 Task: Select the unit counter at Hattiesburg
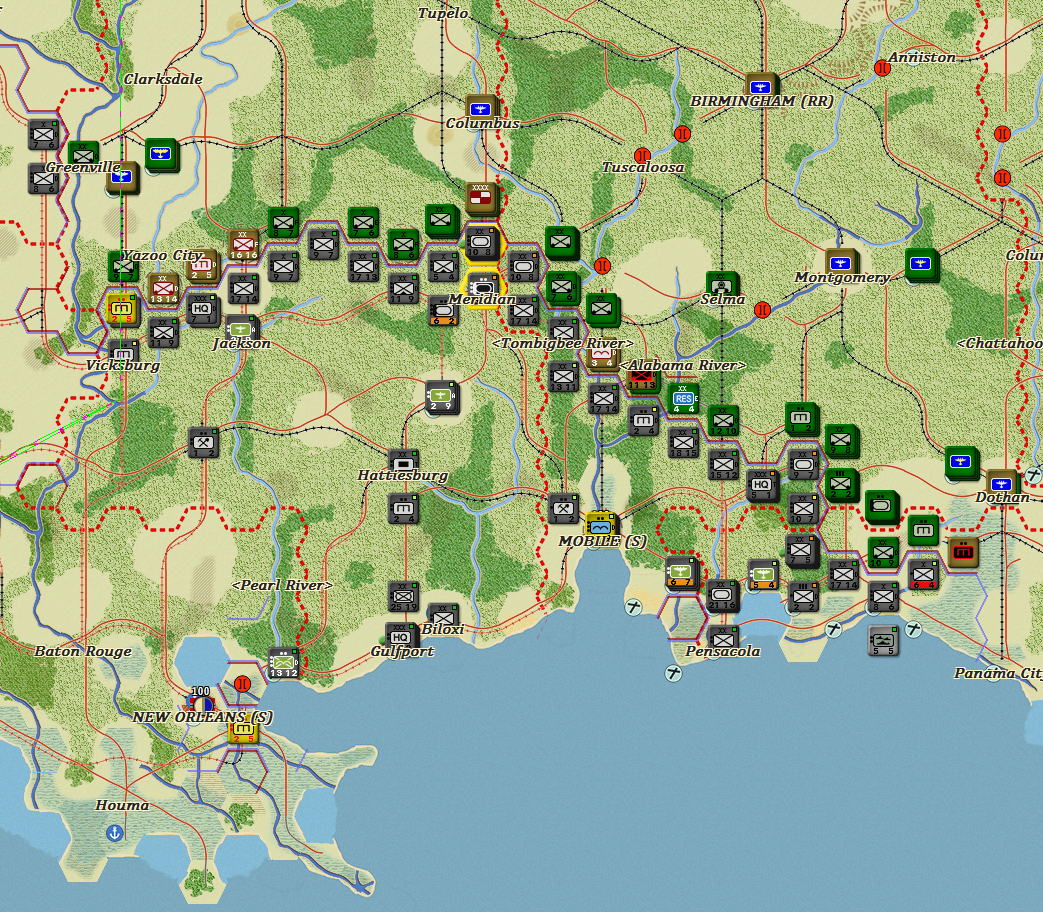tap(403, 464)
